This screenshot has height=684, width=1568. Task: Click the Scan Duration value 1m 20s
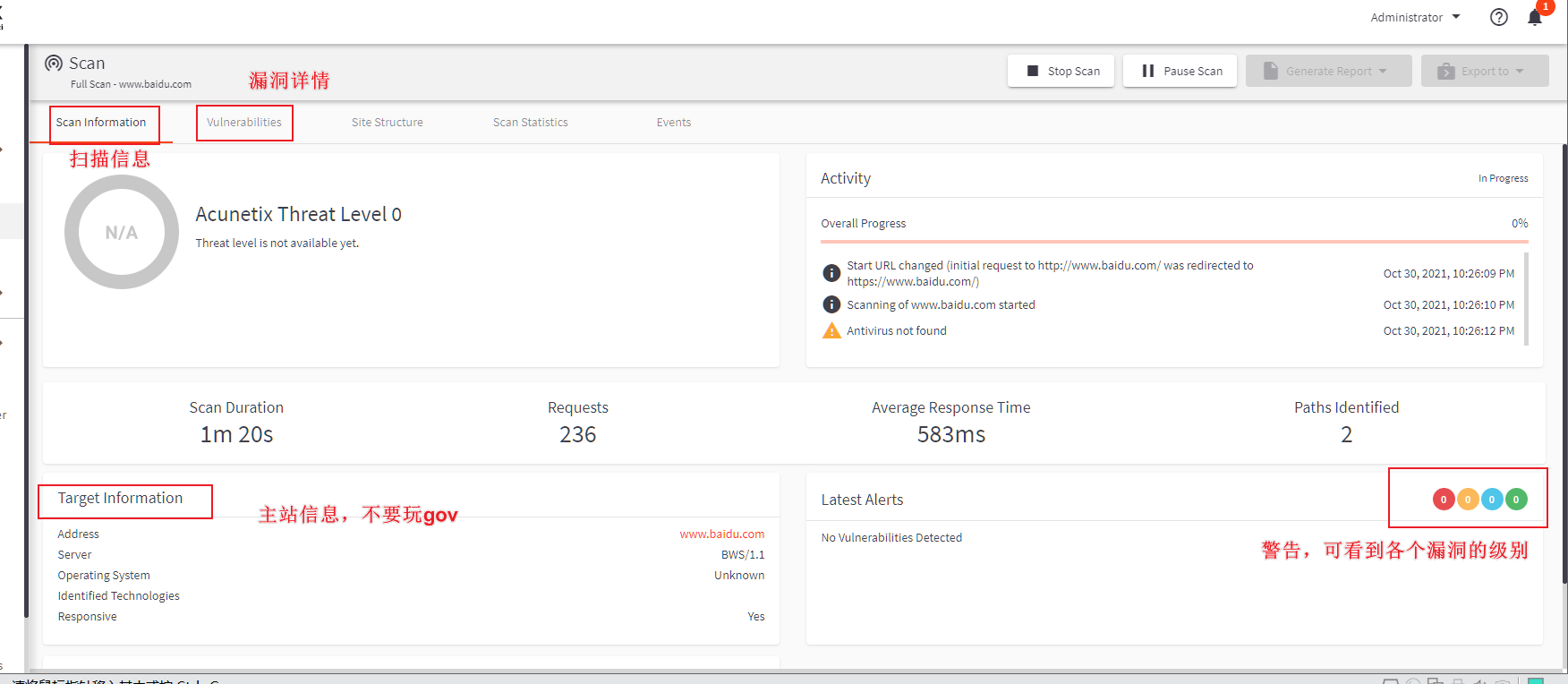(x=236, y=435)
